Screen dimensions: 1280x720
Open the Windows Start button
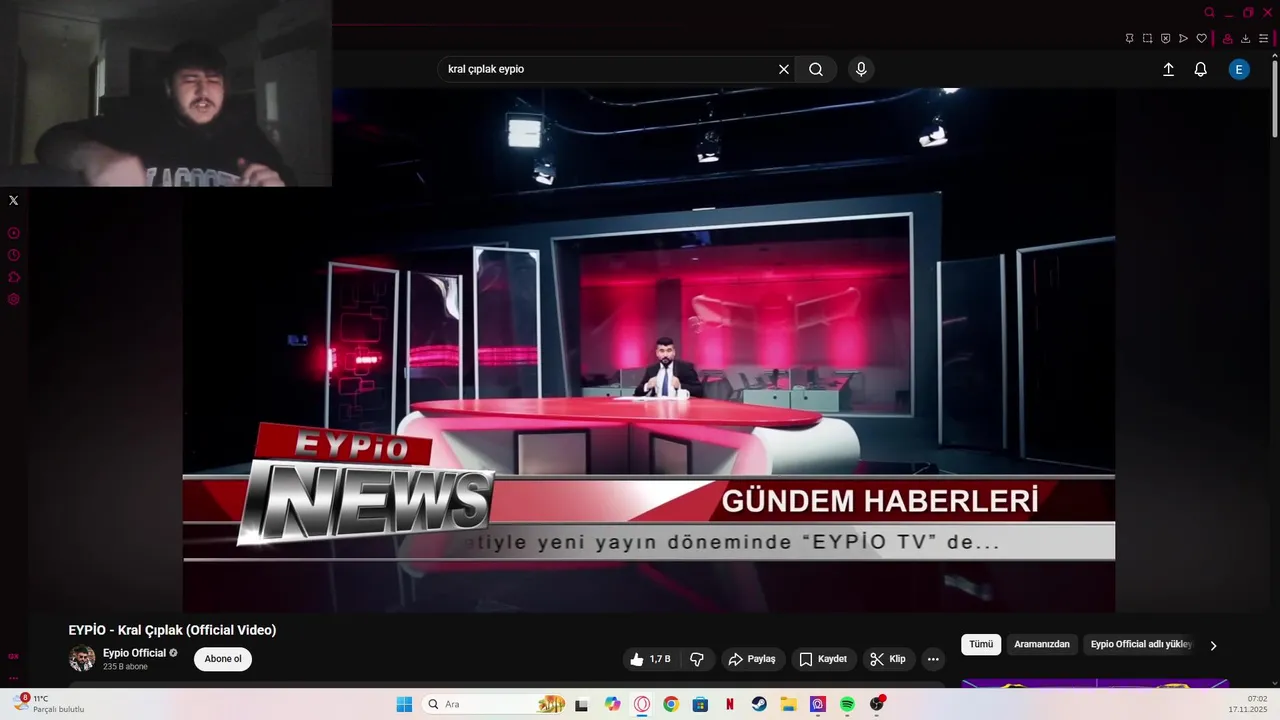pos(404,704)
